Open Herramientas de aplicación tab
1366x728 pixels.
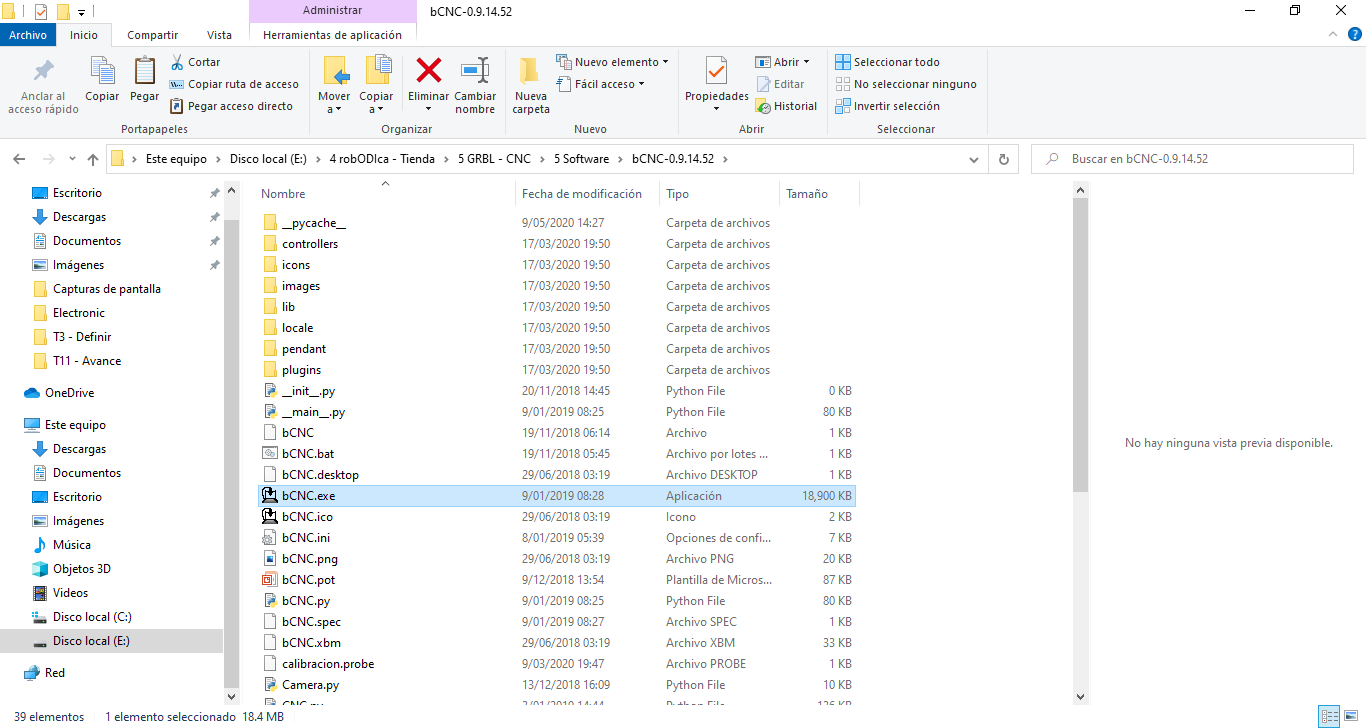(332, 35)
